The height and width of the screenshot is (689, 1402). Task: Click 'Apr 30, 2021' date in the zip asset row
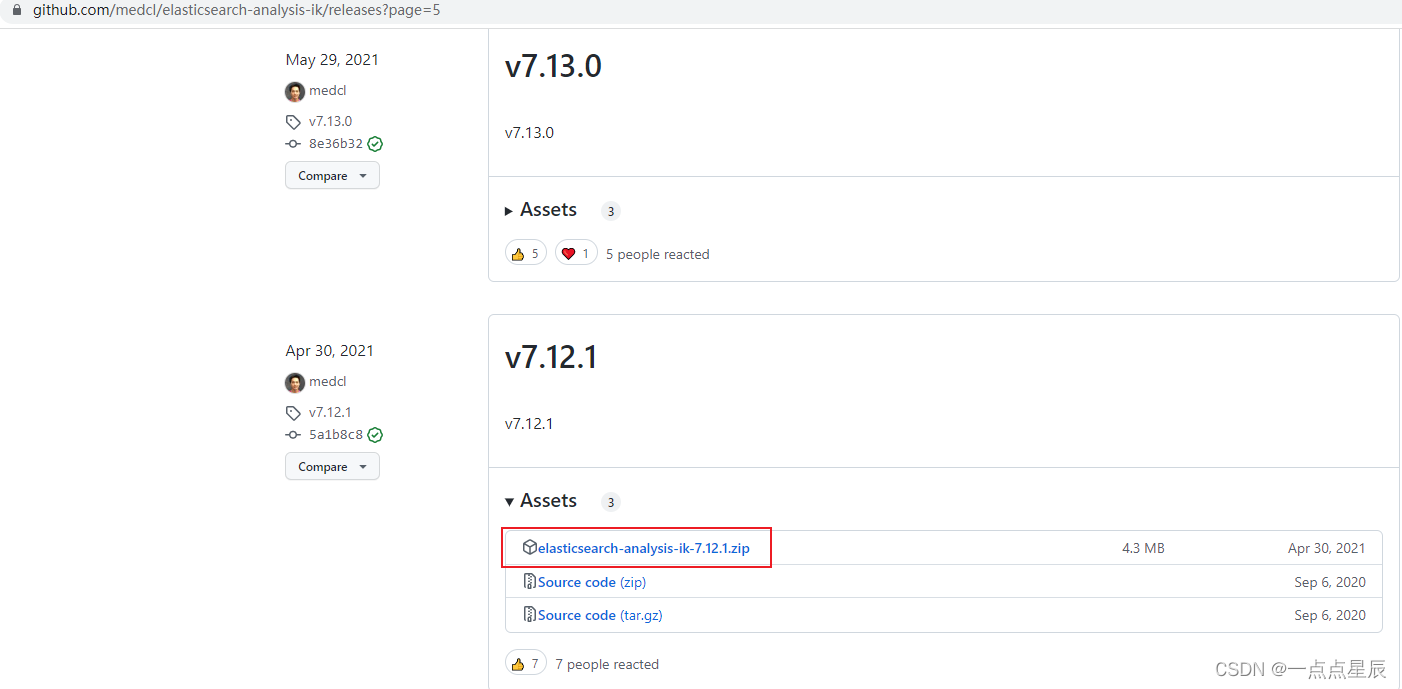coord(1327,548)
